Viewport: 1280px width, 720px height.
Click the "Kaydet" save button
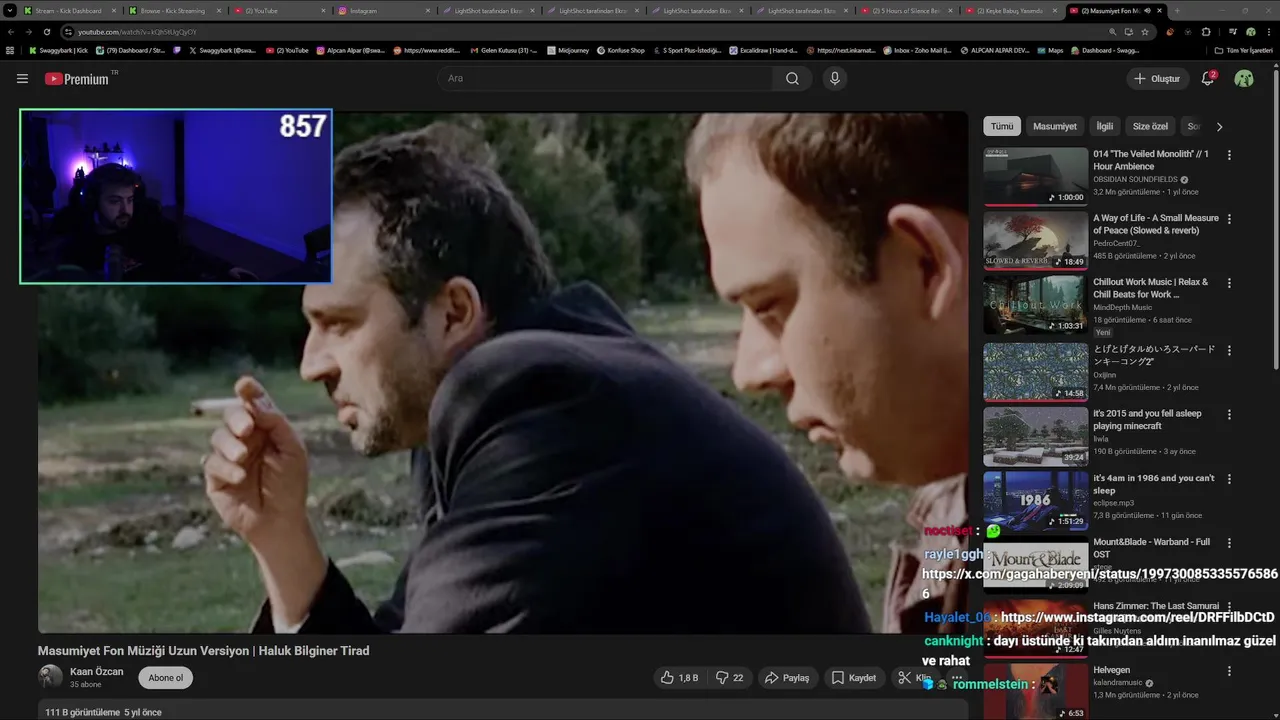point(854,678)
